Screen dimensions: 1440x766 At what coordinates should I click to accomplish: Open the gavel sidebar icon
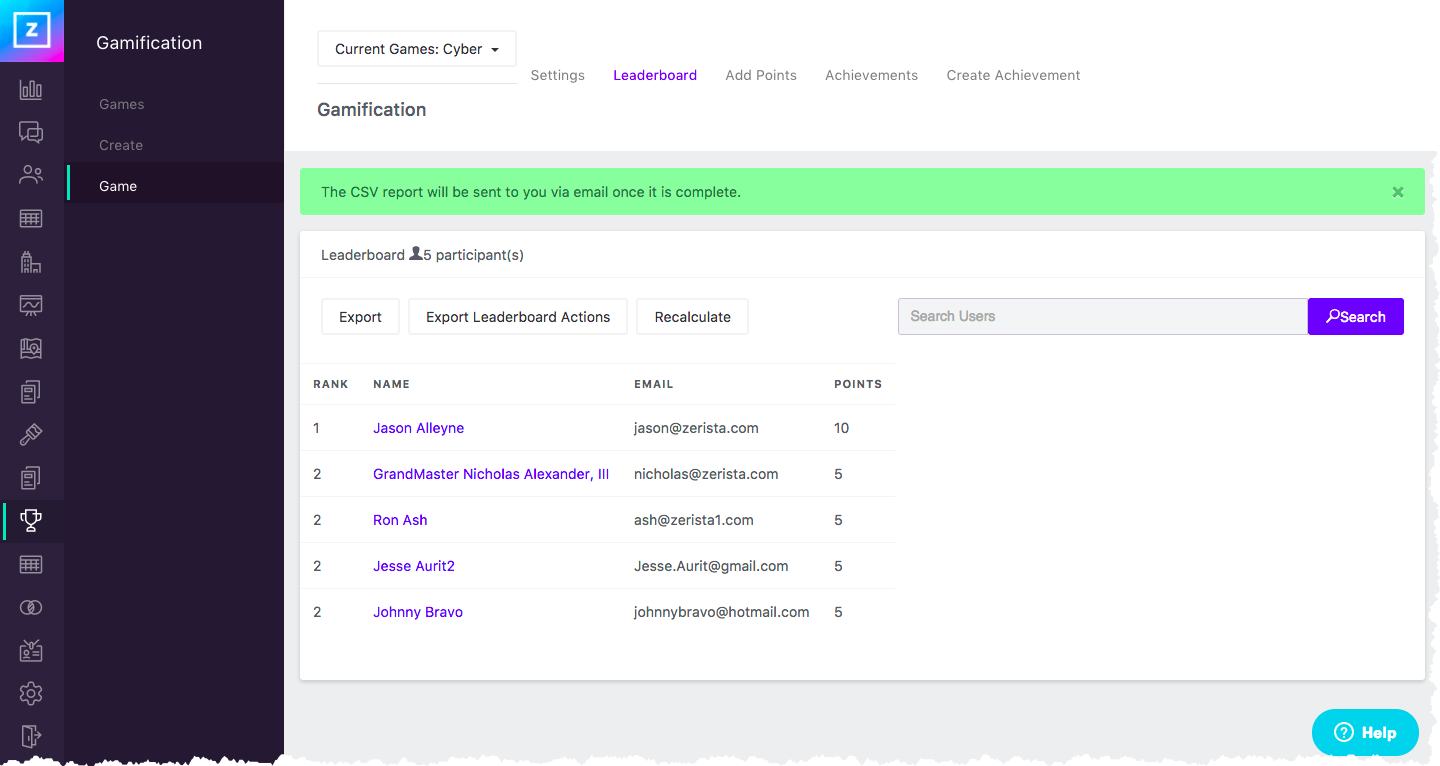[x=31, y=434]
